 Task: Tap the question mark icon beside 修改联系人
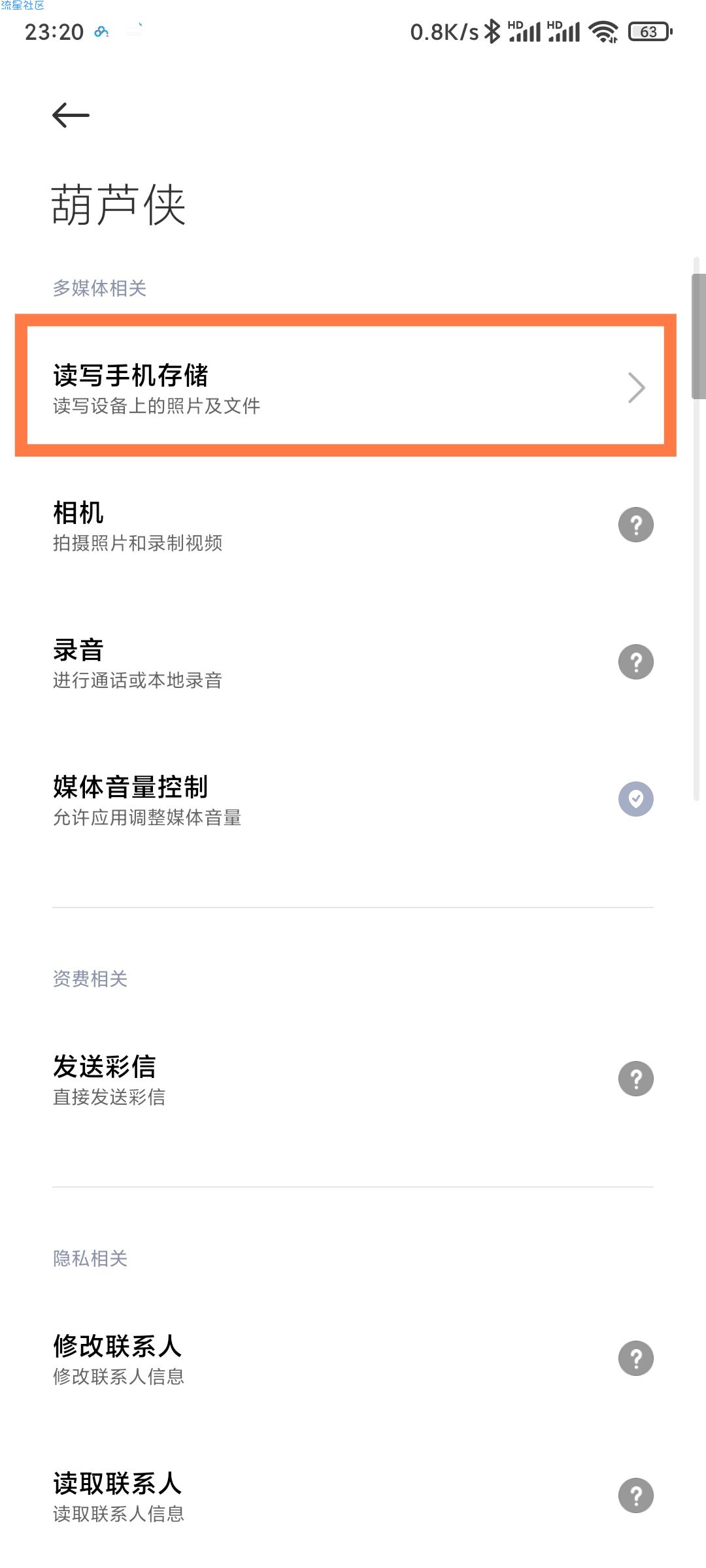(636, 1358)
